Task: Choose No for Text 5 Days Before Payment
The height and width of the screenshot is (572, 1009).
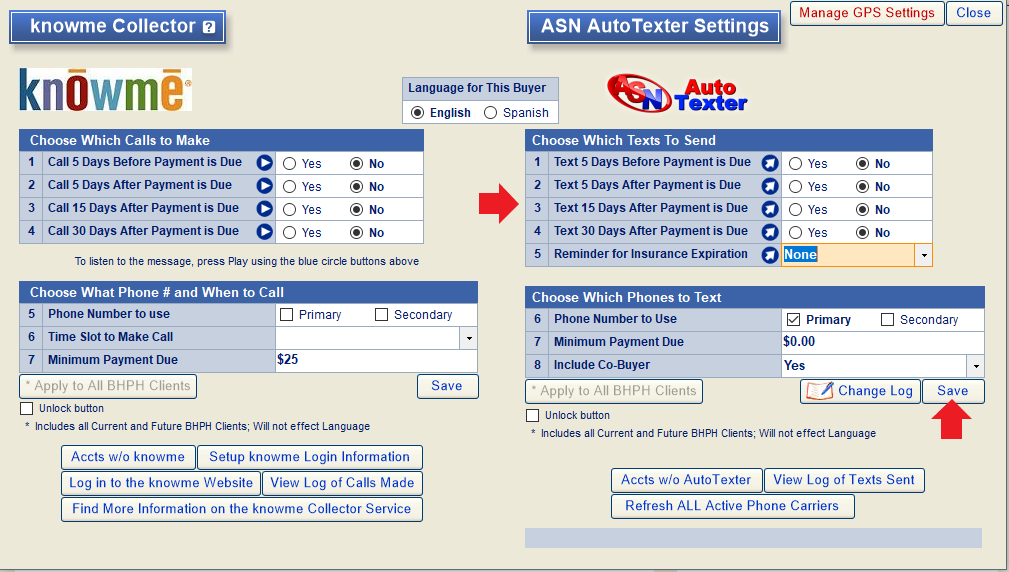Action: coord(862,163)
